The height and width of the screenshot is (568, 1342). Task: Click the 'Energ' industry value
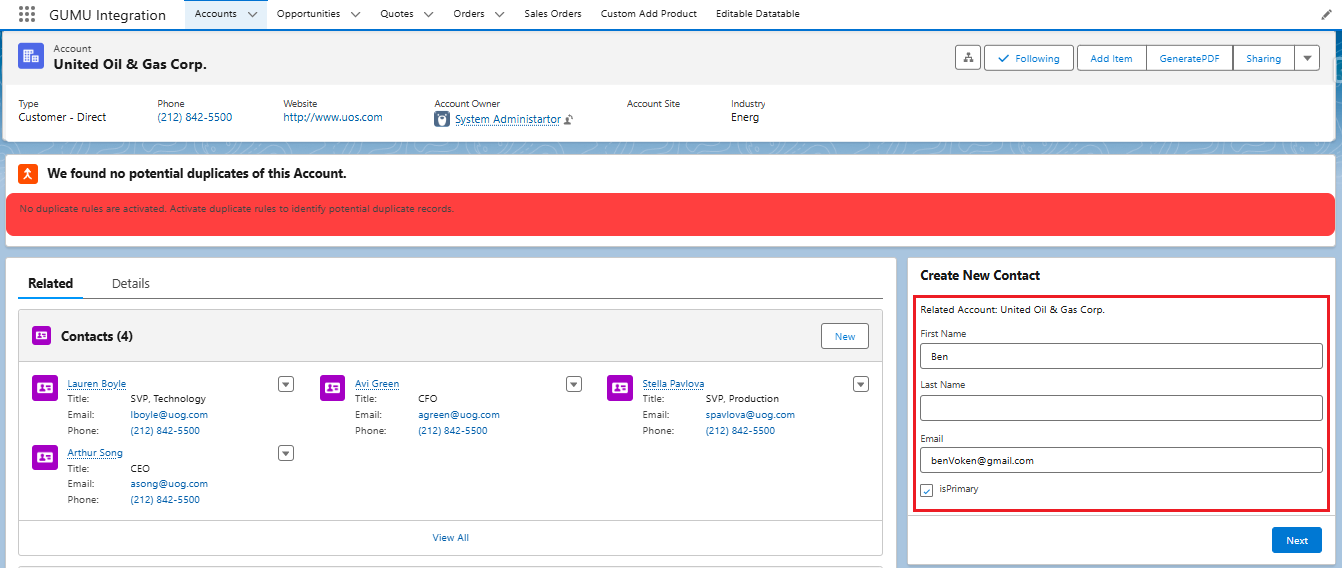point(745,117)
